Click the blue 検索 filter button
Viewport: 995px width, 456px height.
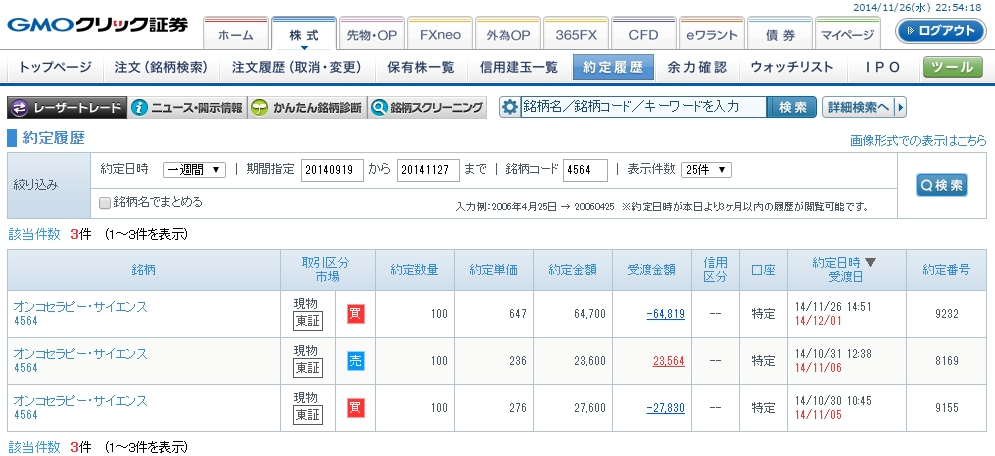[x=941, y=185]
